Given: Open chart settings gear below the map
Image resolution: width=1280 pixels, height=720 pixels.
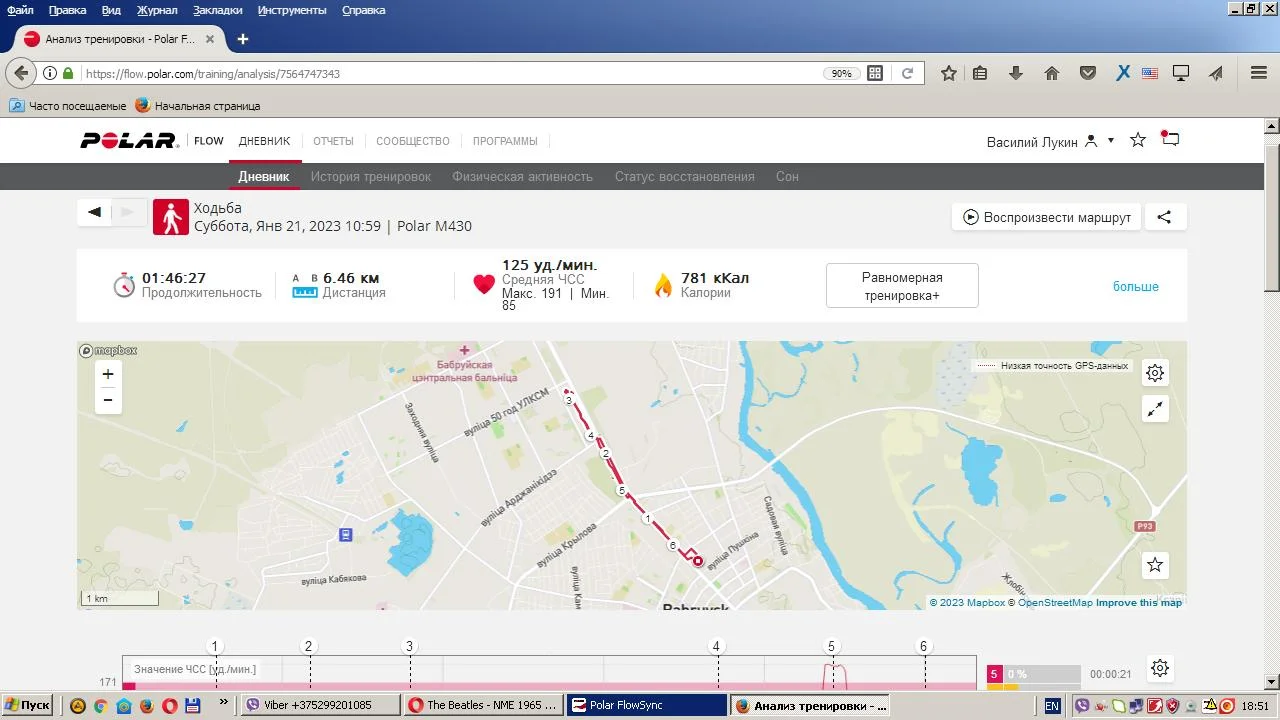Looking at the screenshot, I should [1160, 668].
